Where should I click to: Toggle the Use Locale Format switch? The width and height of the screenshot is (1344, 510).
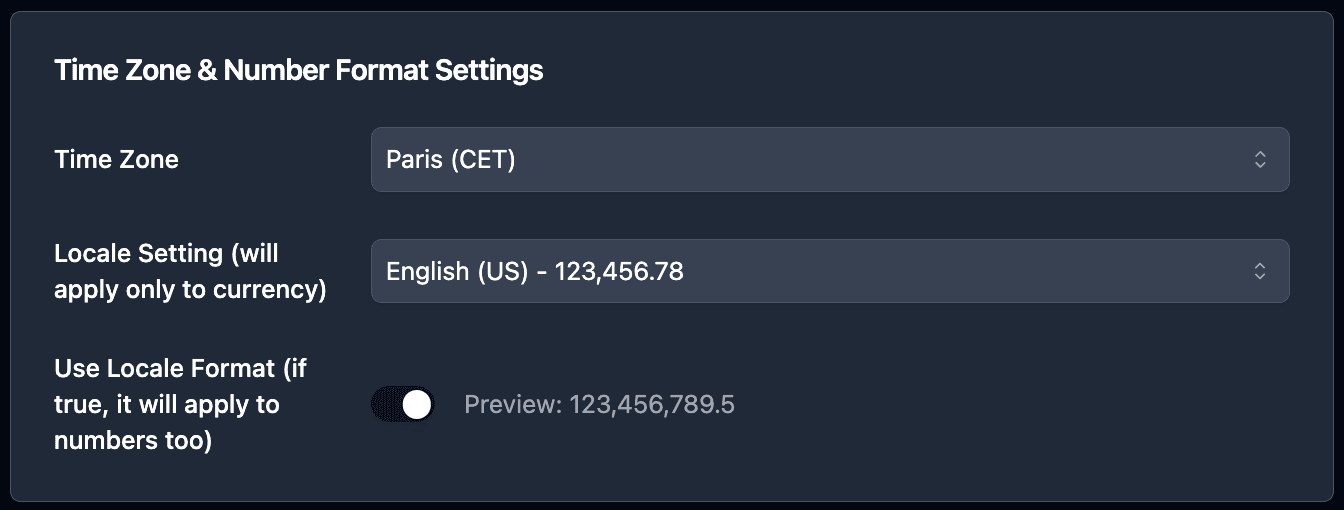[403, 405]
